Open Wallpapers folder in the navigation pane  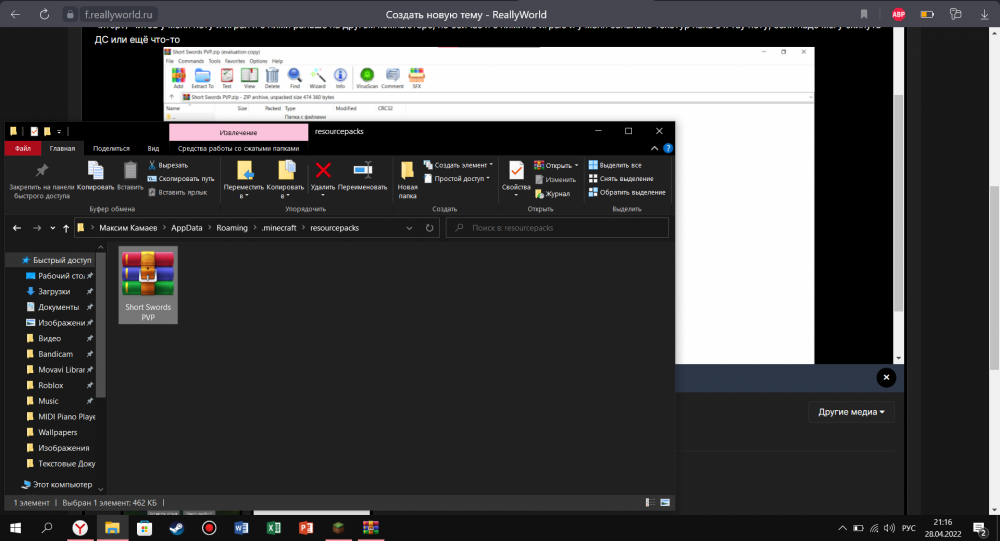click(57, 433)
